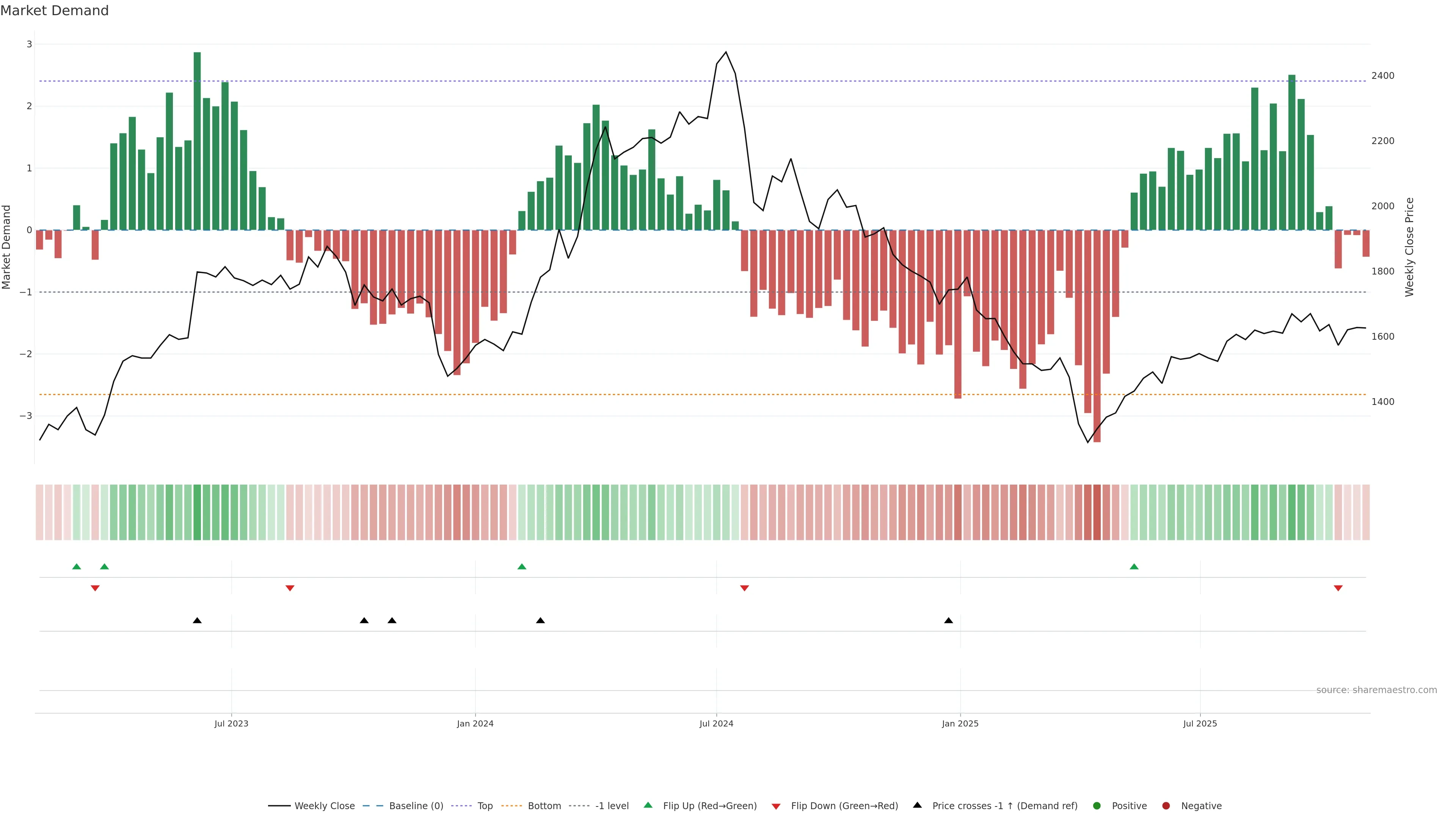The image size is (1456, 819).
Task: Click the deepest red demand bar
Action: pyautogui.click(x=1097, y=336)
